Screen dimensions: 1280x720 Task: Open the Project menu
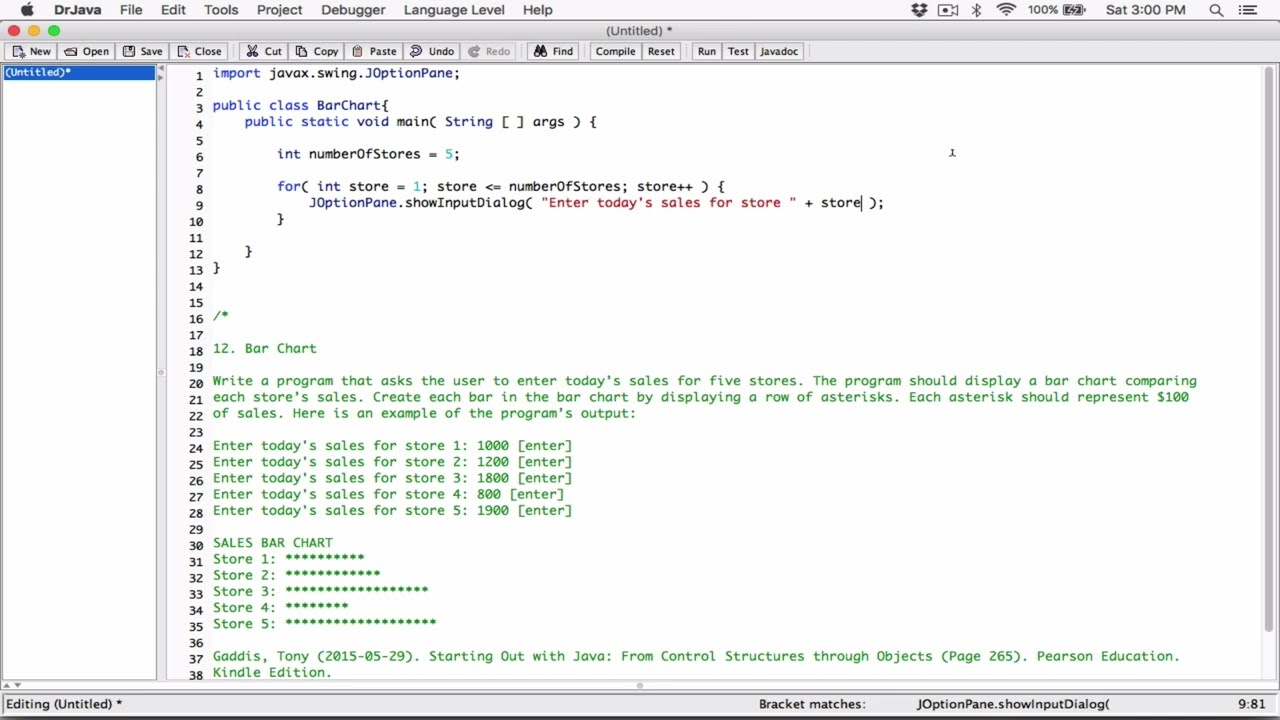[279, 10]
